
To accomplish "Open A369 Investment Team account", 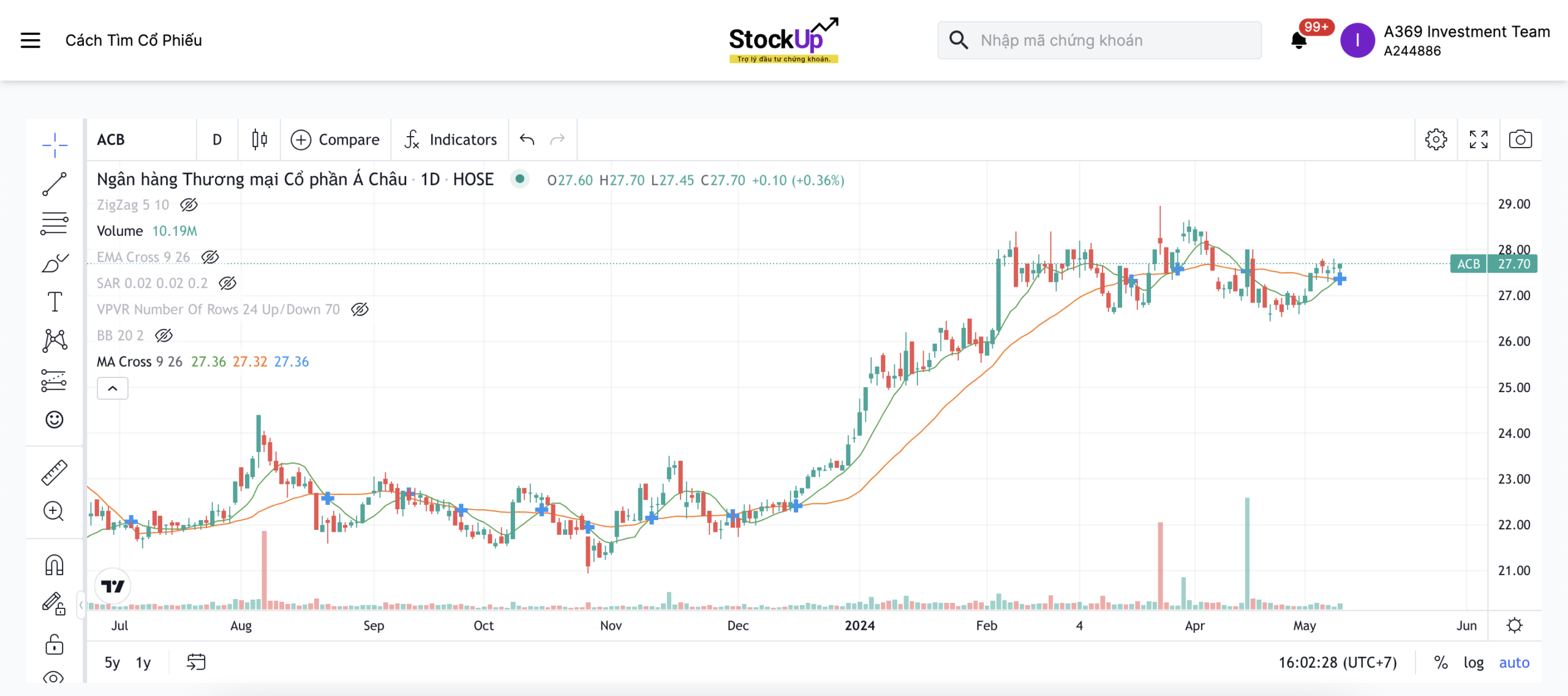I will [1466, 40].
